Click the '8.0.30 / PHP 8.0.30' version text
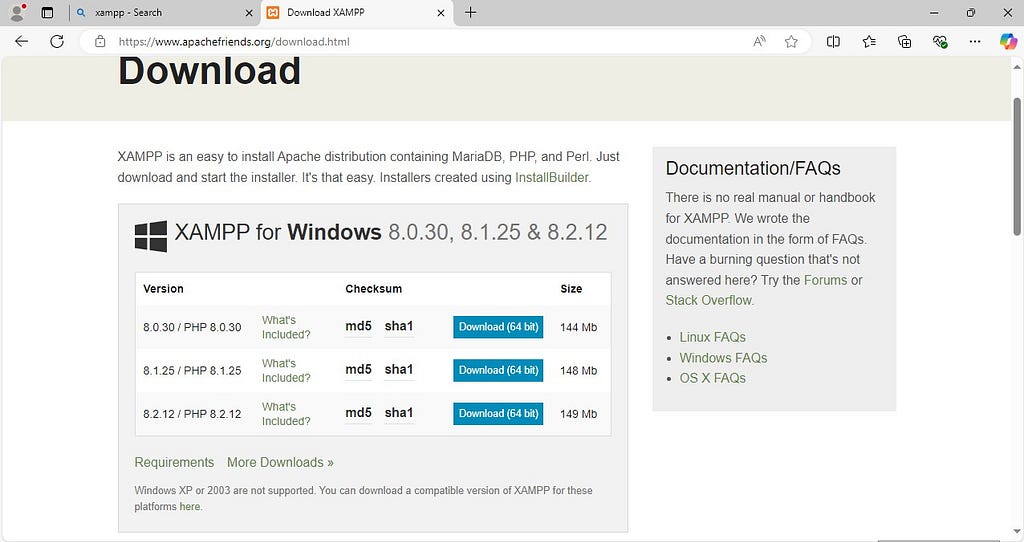The height and width of the screenshot is (542, 1024). coord(192,327)
